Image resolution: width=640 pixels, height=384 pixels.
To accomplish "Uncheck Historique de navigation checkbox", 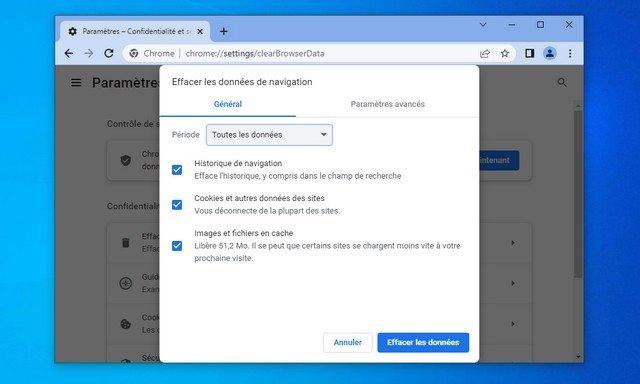I will pos(177,170).
